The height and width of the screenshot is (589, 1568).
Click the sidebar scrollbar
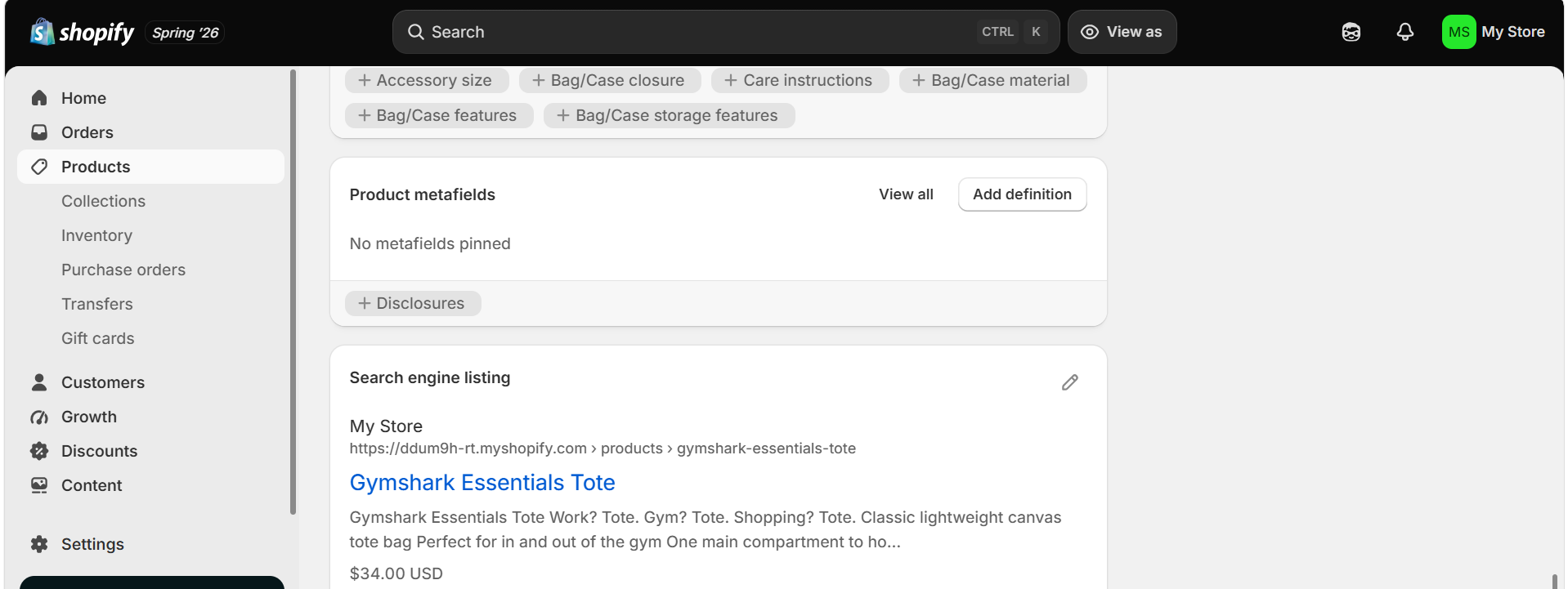(293, 292)
